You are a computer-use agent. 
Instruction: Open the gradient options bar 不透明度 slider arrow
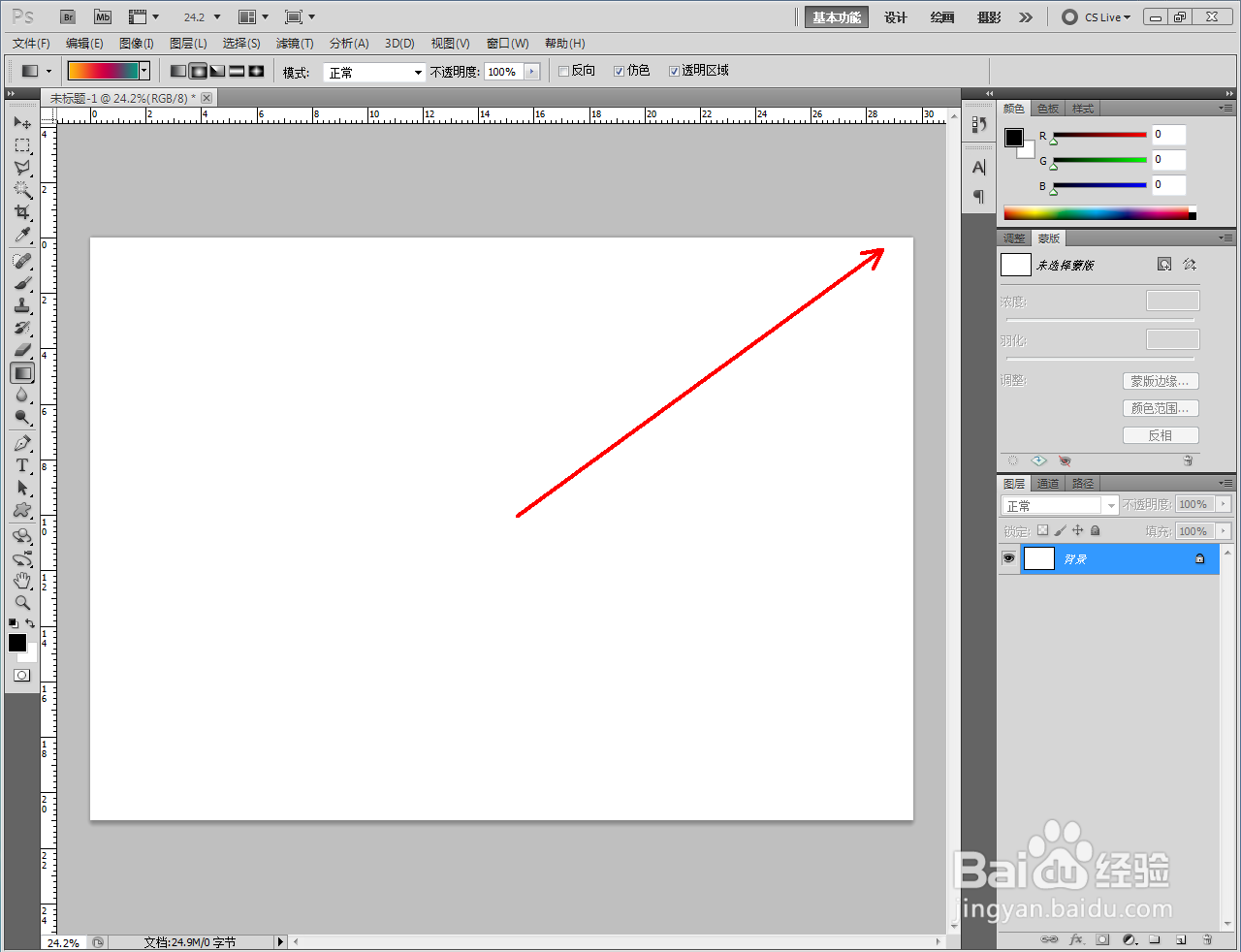[531, 72]
